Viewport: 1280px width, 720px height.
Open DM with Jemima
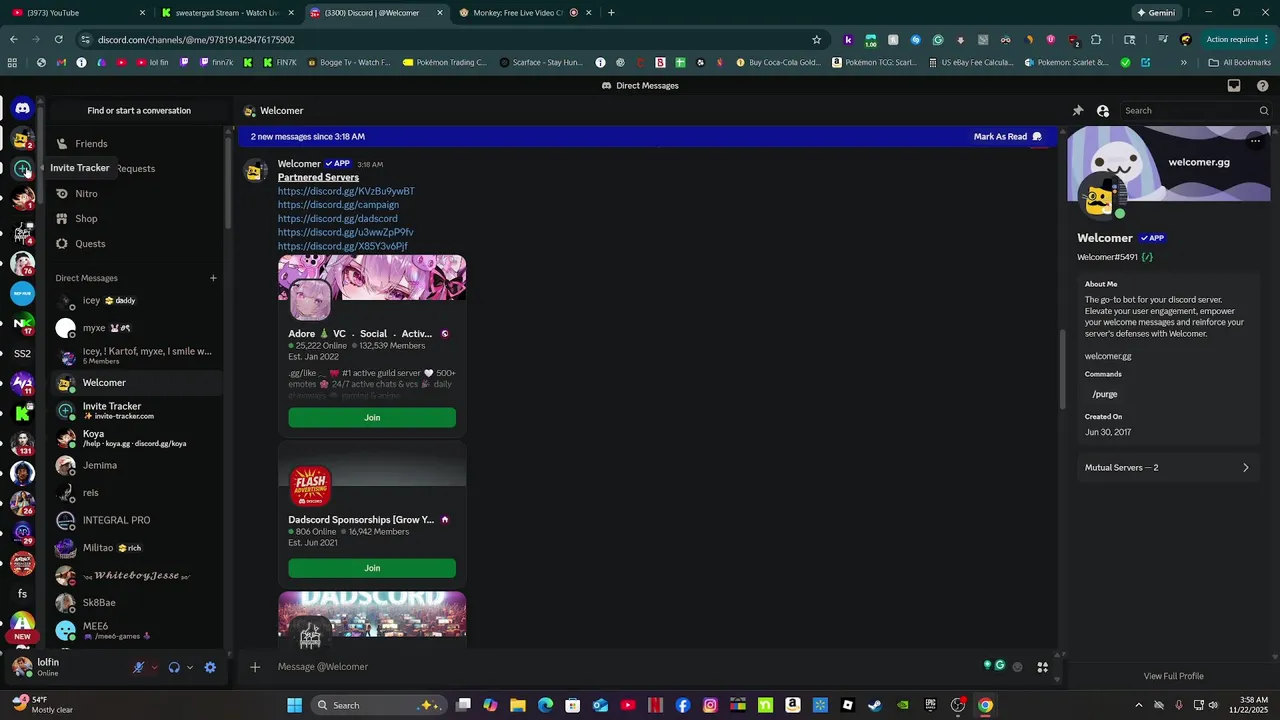tap(138, 466)
